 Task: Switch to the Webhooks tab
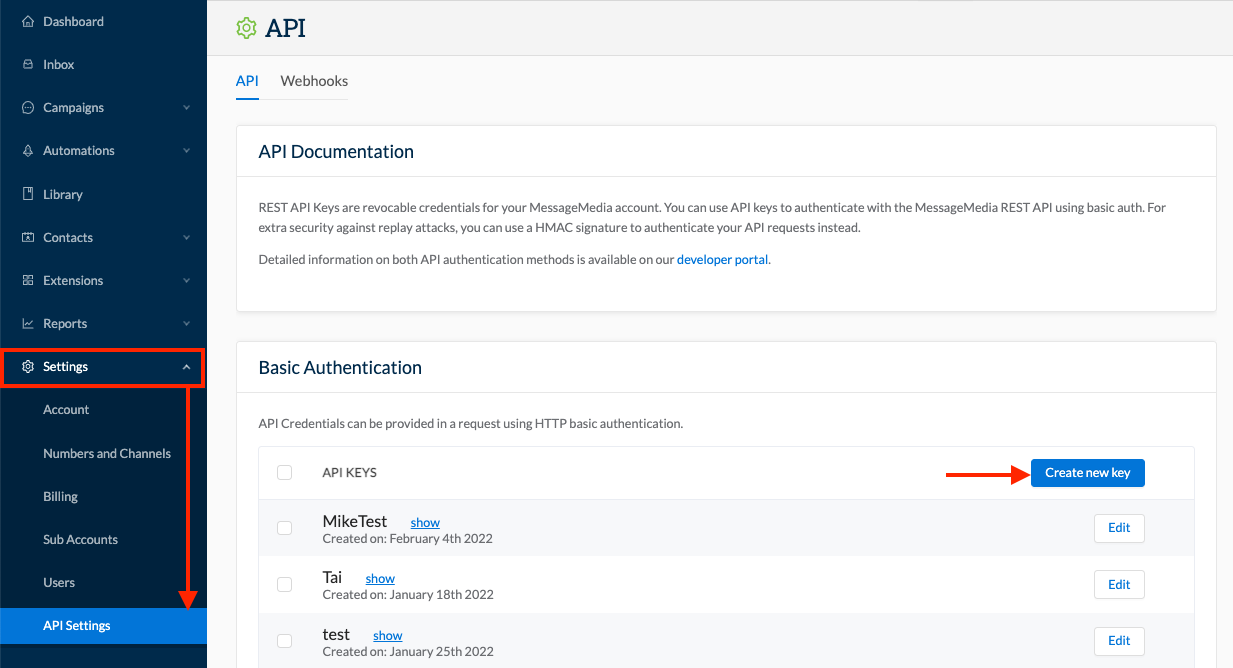314,81
